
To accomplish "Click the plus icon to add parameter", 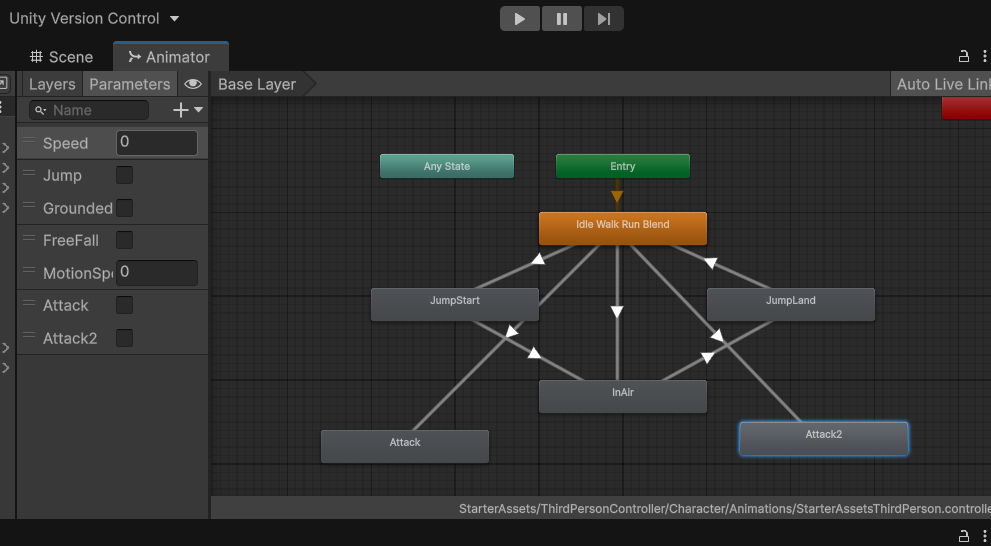I will (x=181, y=110).
